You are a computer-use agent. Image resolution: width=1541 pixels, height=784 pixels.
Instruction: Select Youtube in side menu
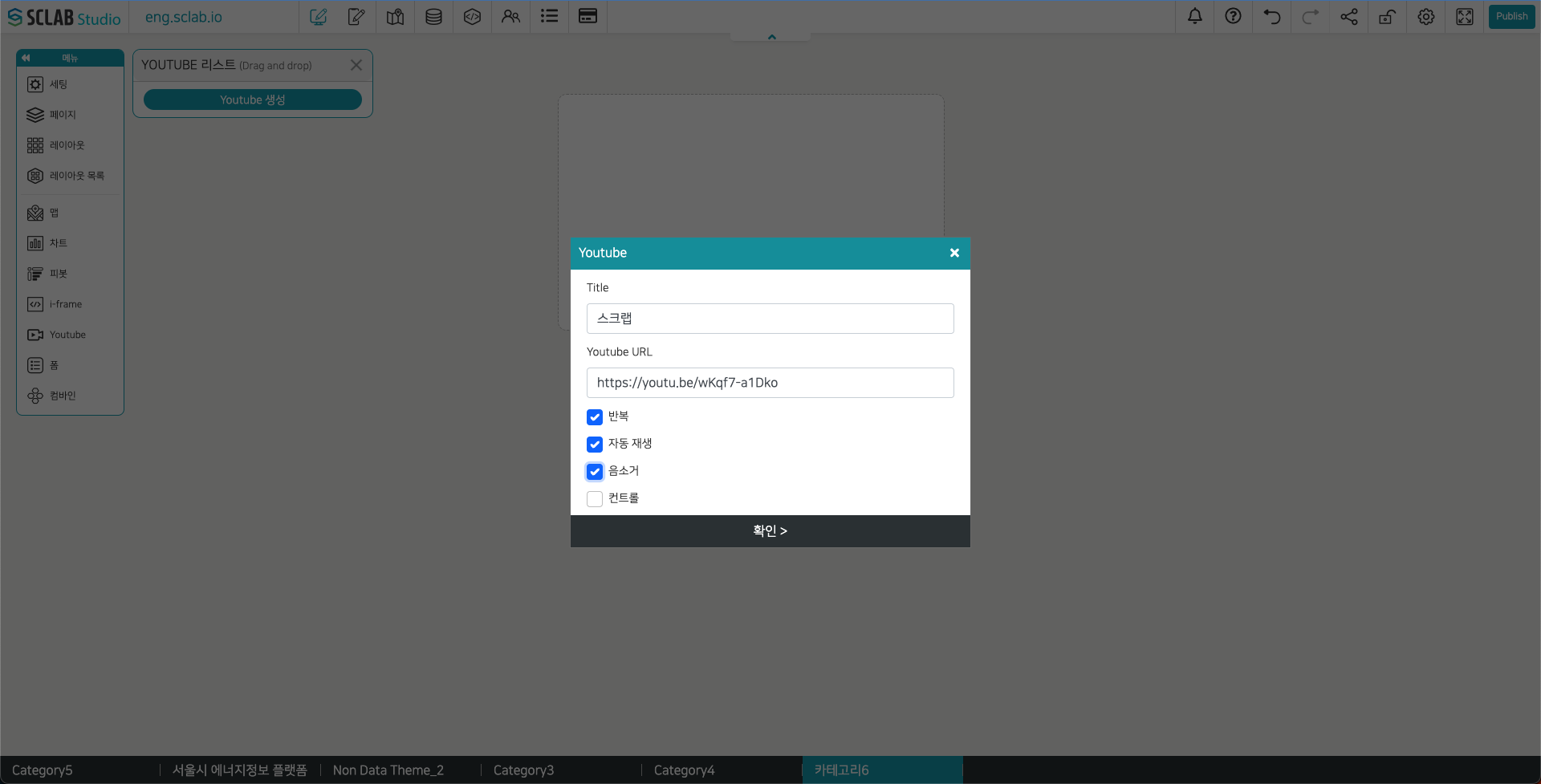click(x=70, y=335)
